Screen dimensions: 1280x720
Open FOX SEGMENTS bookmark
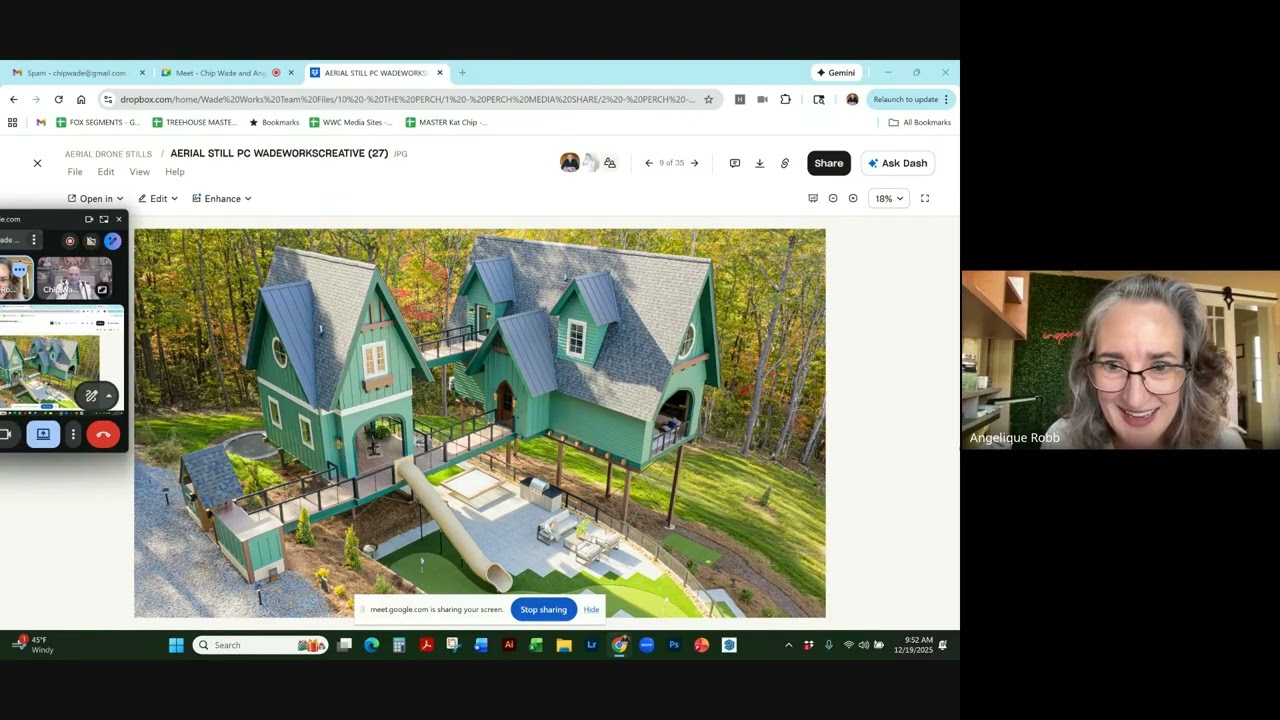pos(98,122)
